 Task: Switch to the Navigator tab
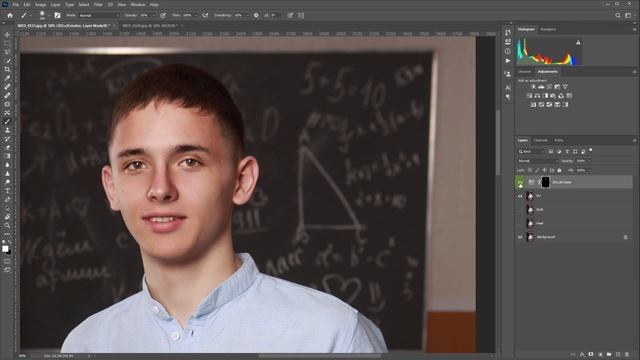click(548, 29)
